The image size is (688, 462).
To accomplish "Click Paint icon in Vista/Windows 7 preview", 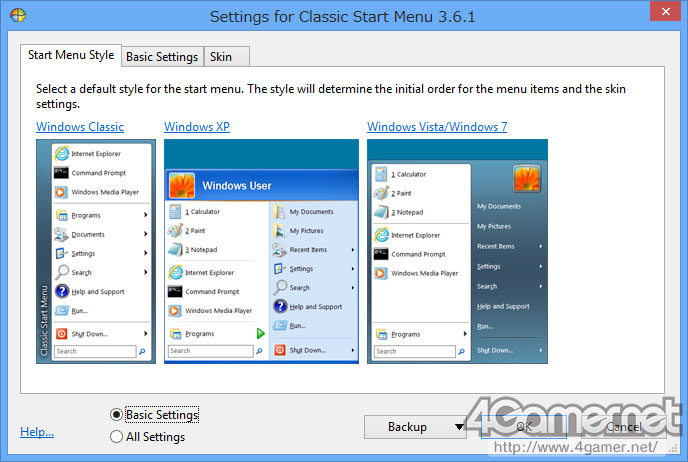I will click(x=381, y=193).
